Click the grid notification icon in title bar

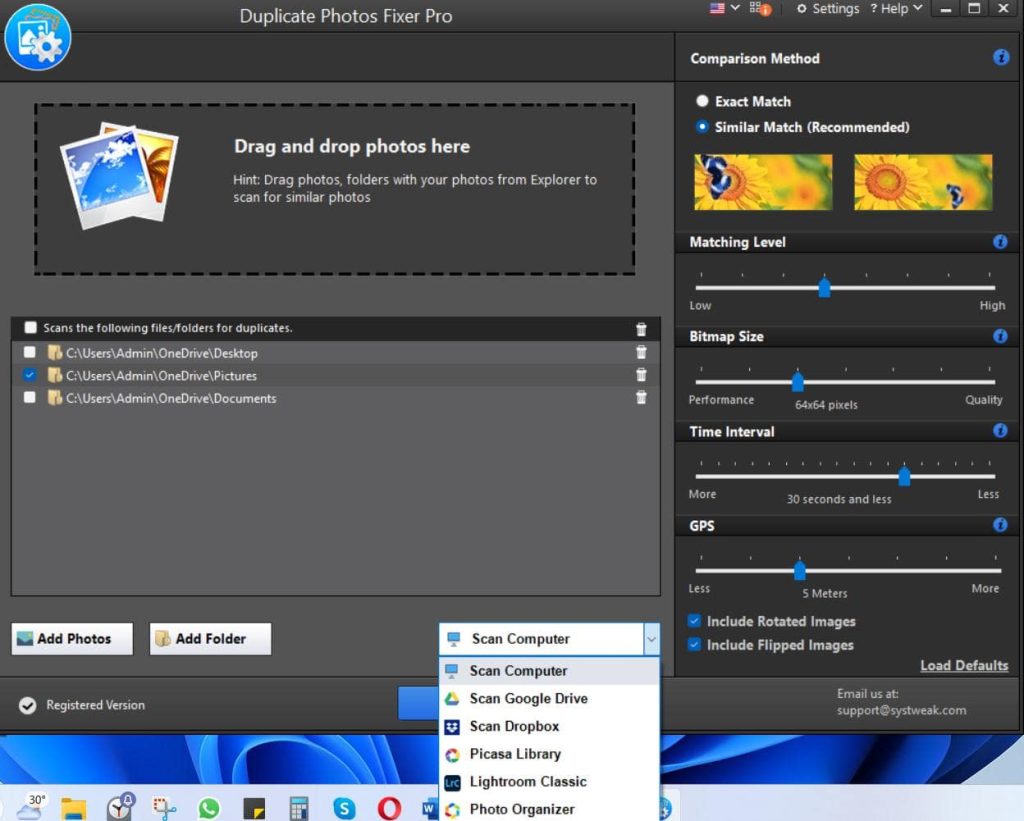(x=760, y=8)
